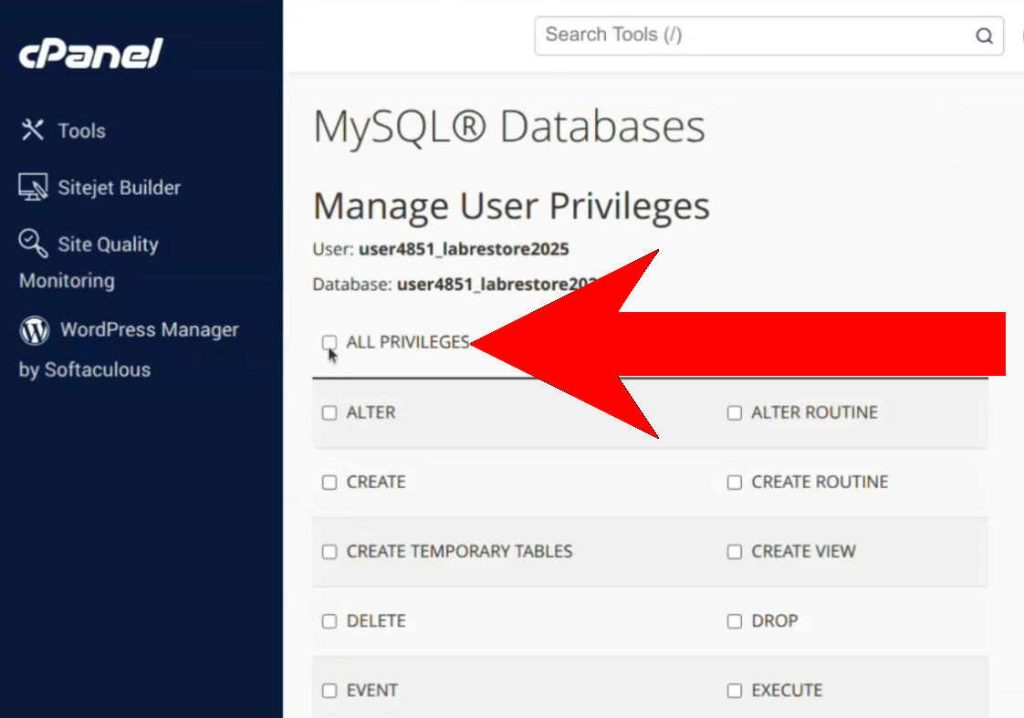
Task: Click the MySQL® Databases heading
Action: [x=509, y=127]
